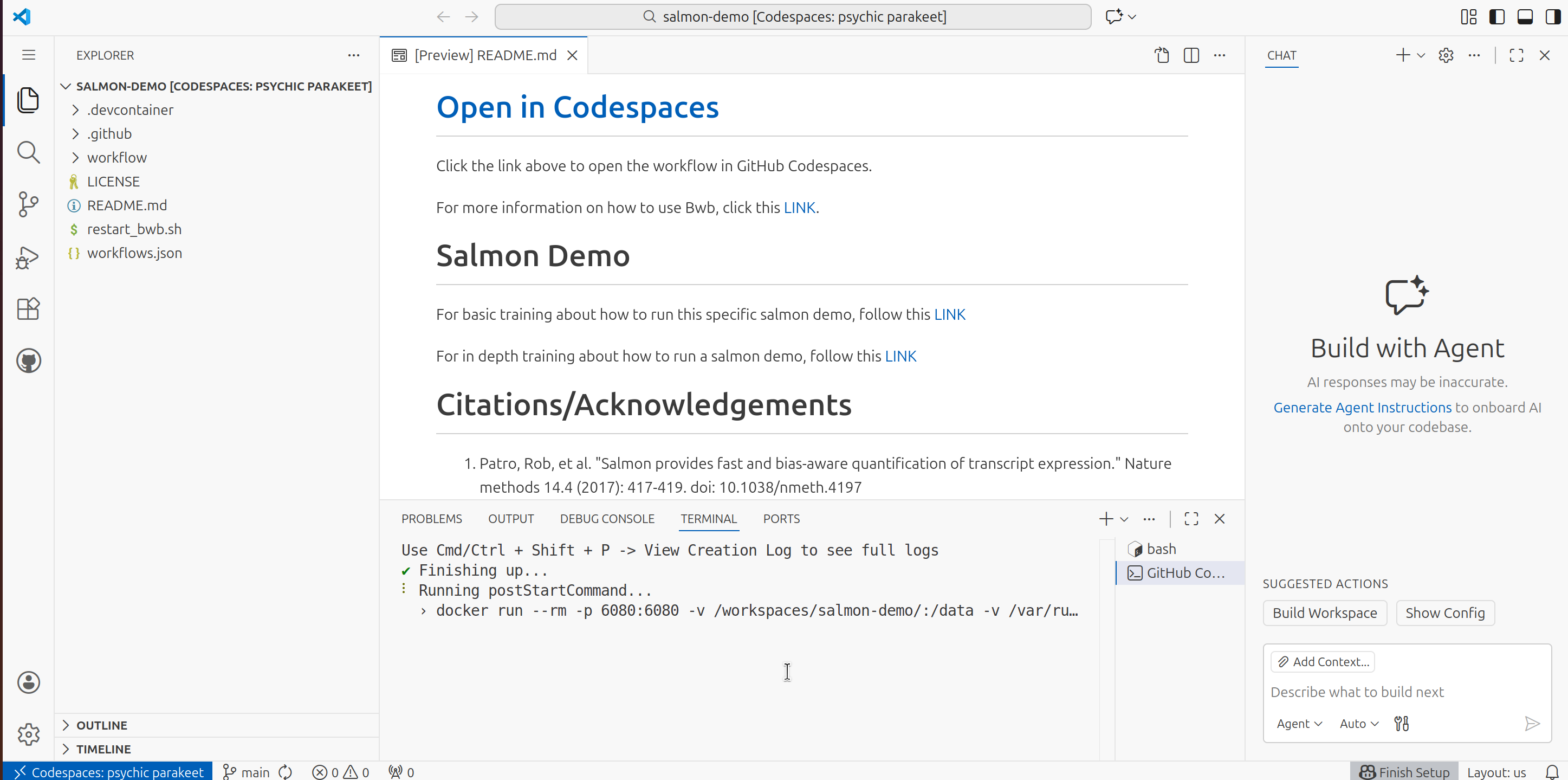Screen dimensions: 1568x780
Task: Click the Build Workspace button
Action: tap(1325, 613)
